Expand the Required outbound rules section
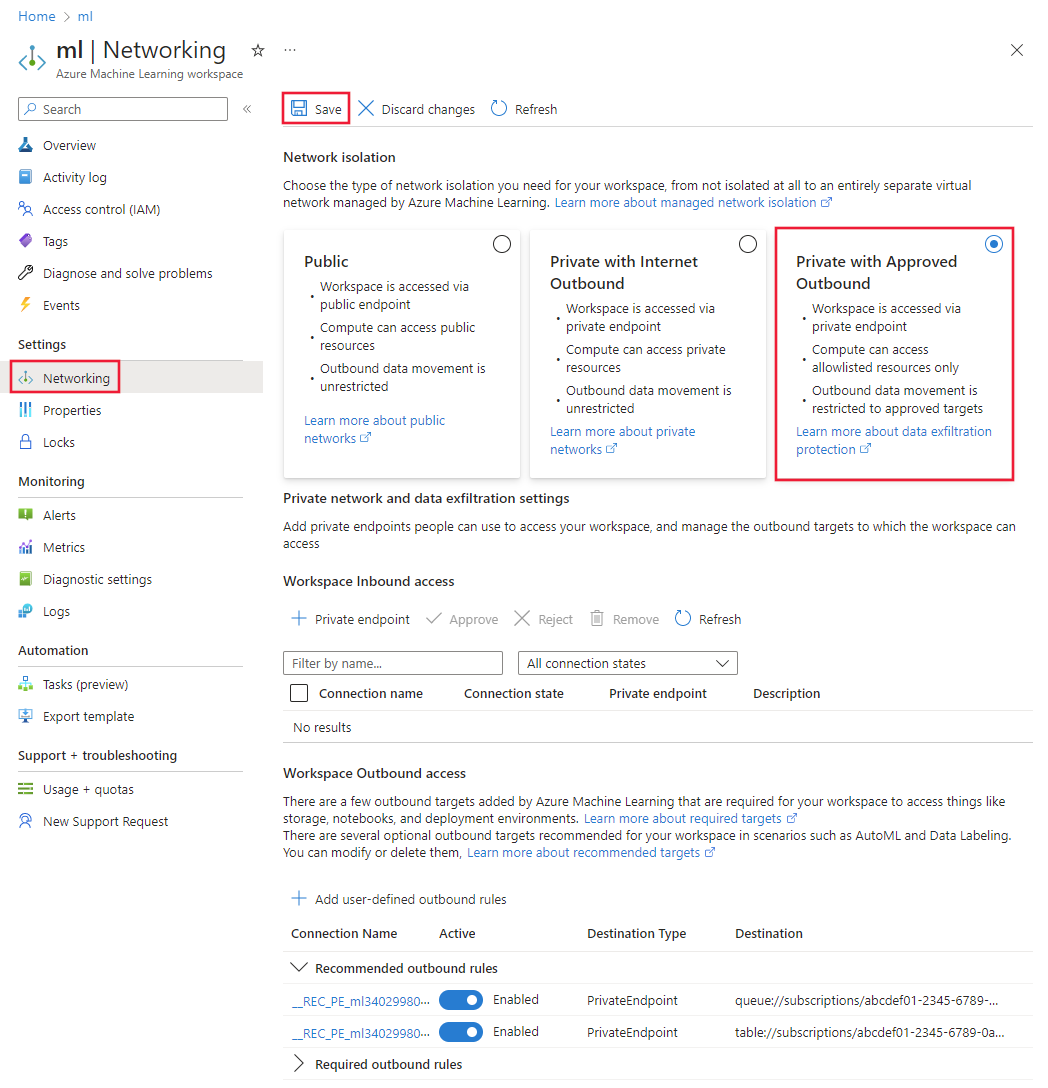This screenshot has height=1088, width=1048. pos(298,1064)
